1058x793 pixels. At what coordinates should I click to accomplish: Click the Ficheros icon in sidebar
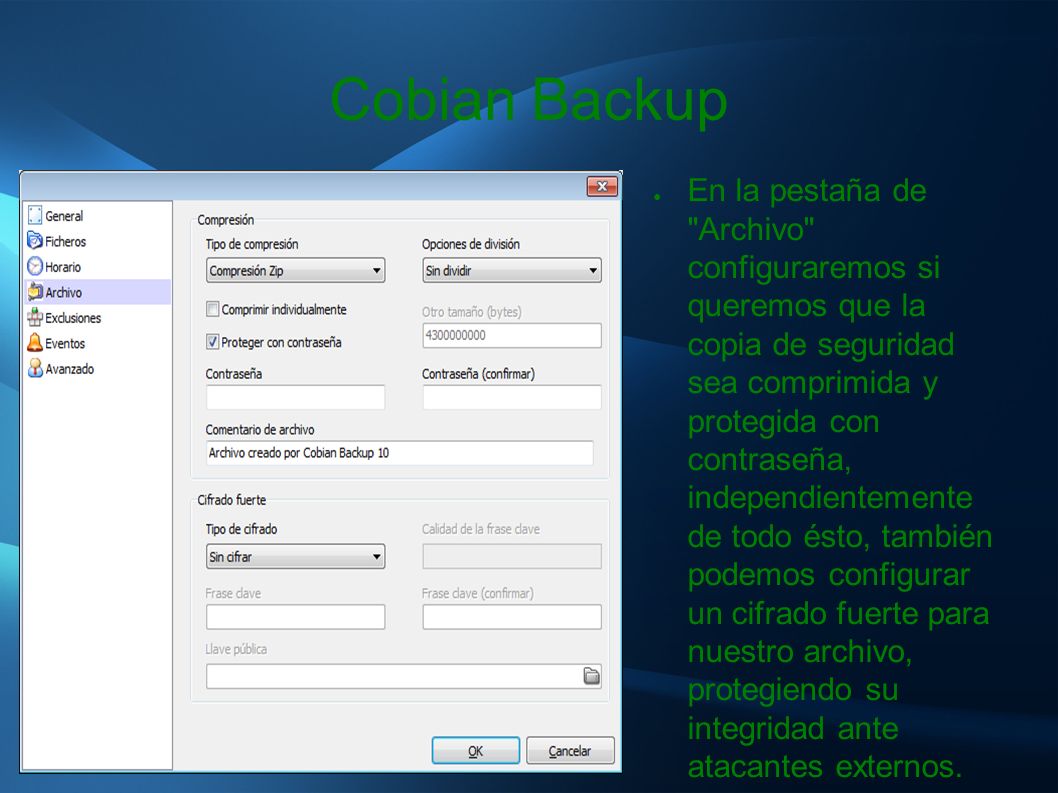(x=35, y=240)
